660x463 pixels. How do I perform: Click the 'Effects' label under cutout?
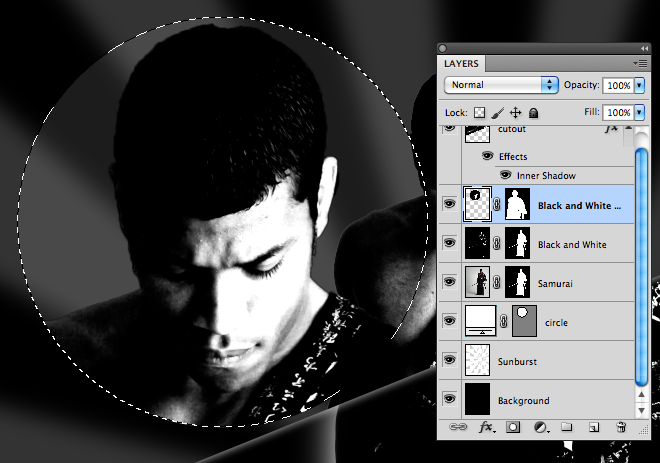(x=513, y=157)
